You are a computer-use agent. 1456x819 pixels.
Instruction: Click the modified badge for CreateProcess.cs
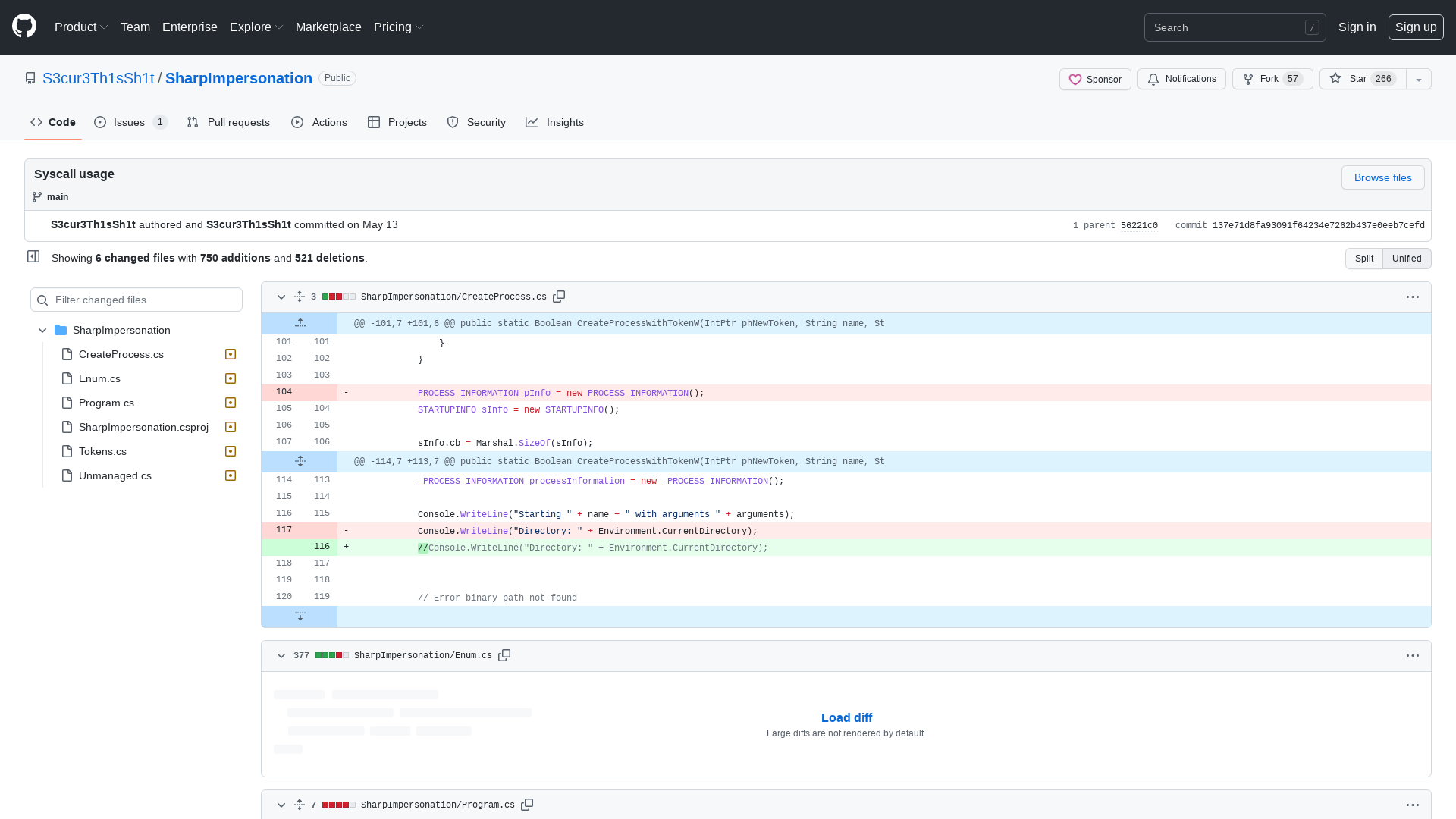pyautogui.click(x=231, y=354)
